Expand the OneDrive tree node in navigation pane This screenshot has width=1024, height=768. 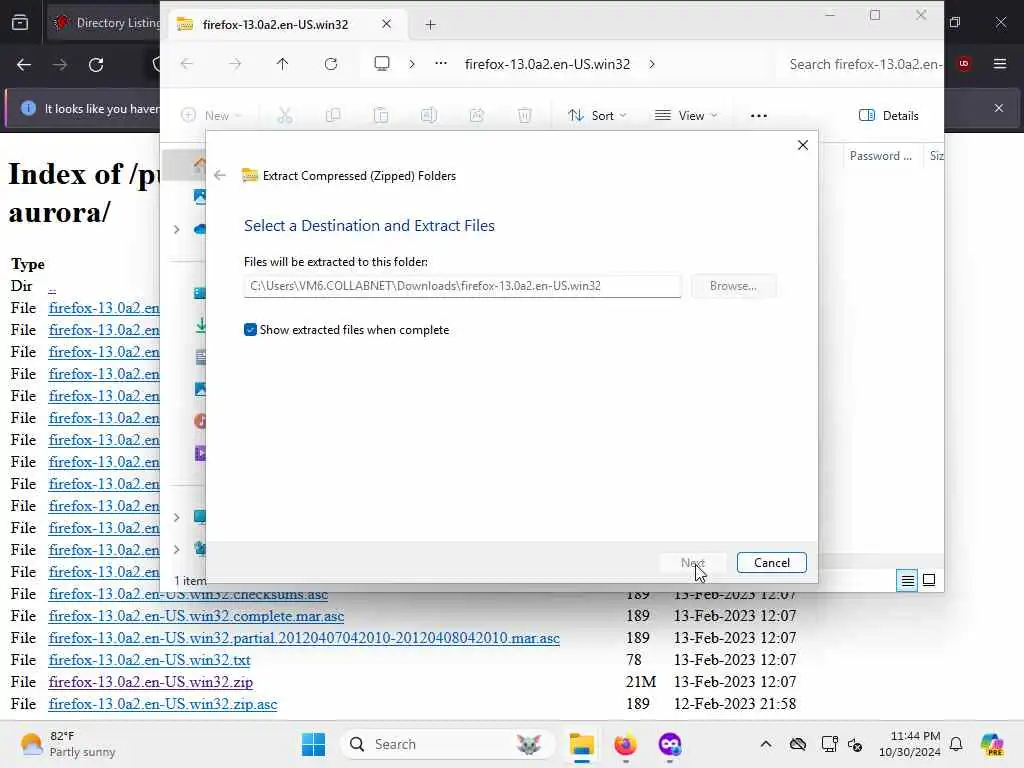click(176, 229)
